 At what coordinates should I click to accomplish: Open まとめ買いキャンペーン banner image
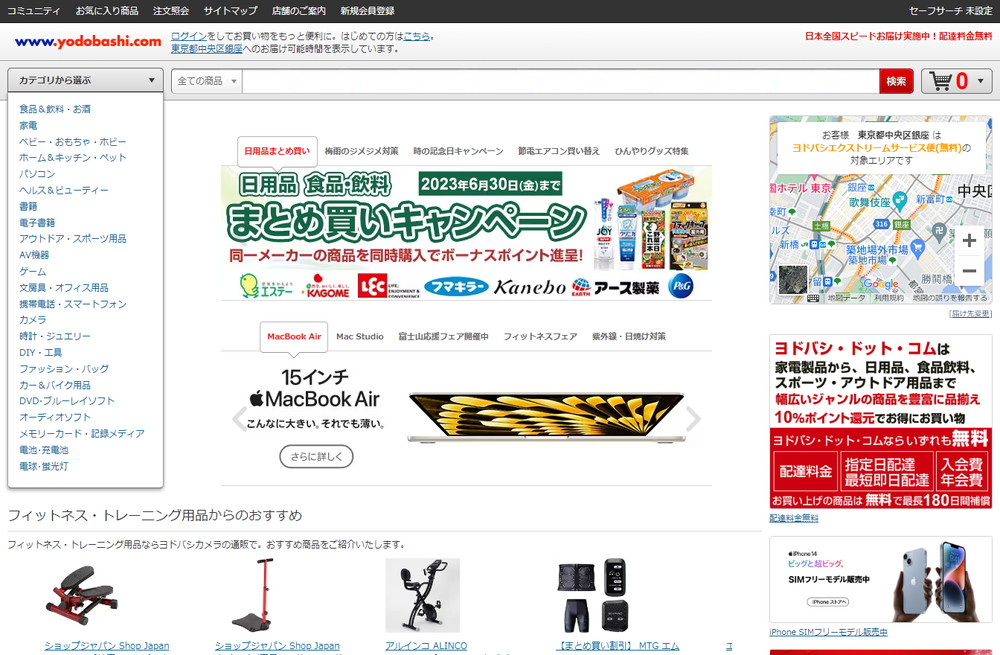[466, 233]
